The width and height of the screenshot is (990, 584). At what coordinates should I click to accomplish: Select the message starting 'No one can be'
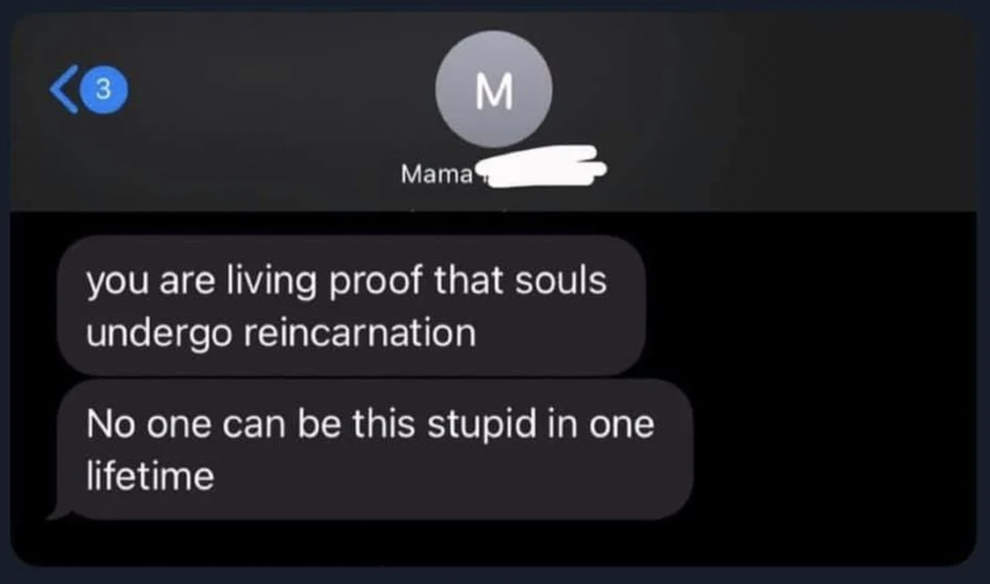[375, 449]
